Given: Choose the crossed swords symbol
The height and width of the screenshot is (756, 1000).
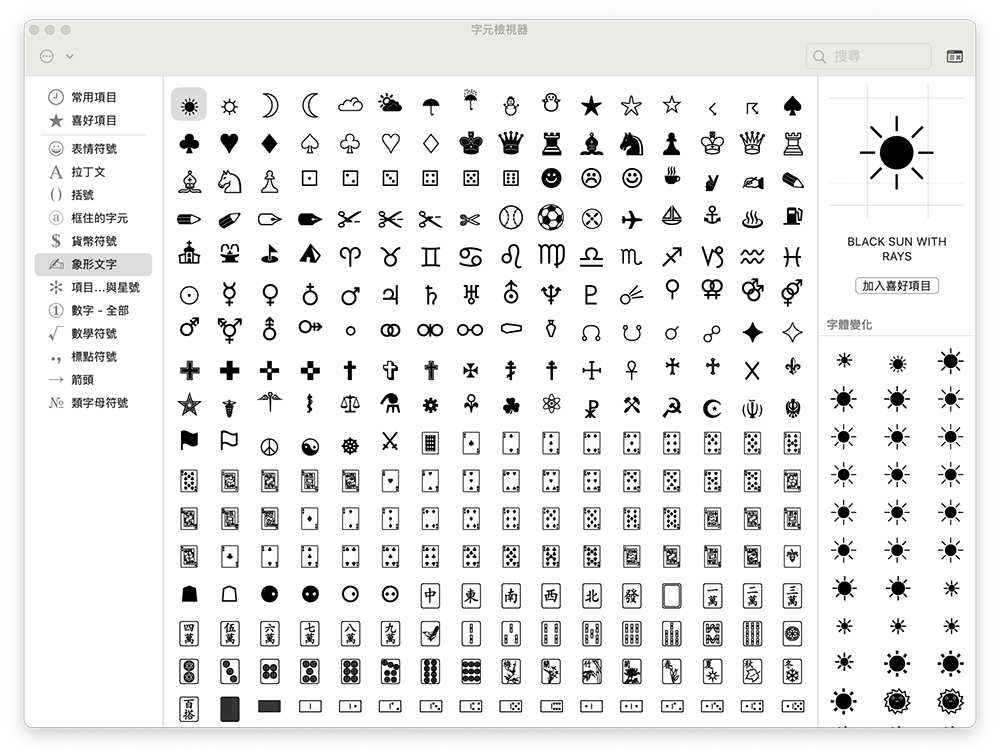Looking at the screenshot, I should pos(390,441).
